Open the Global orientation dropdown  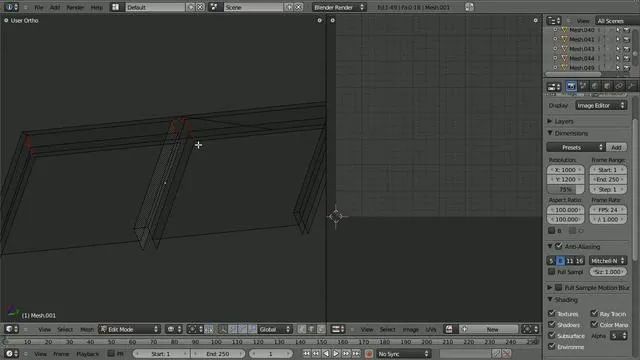click(275, 329)
